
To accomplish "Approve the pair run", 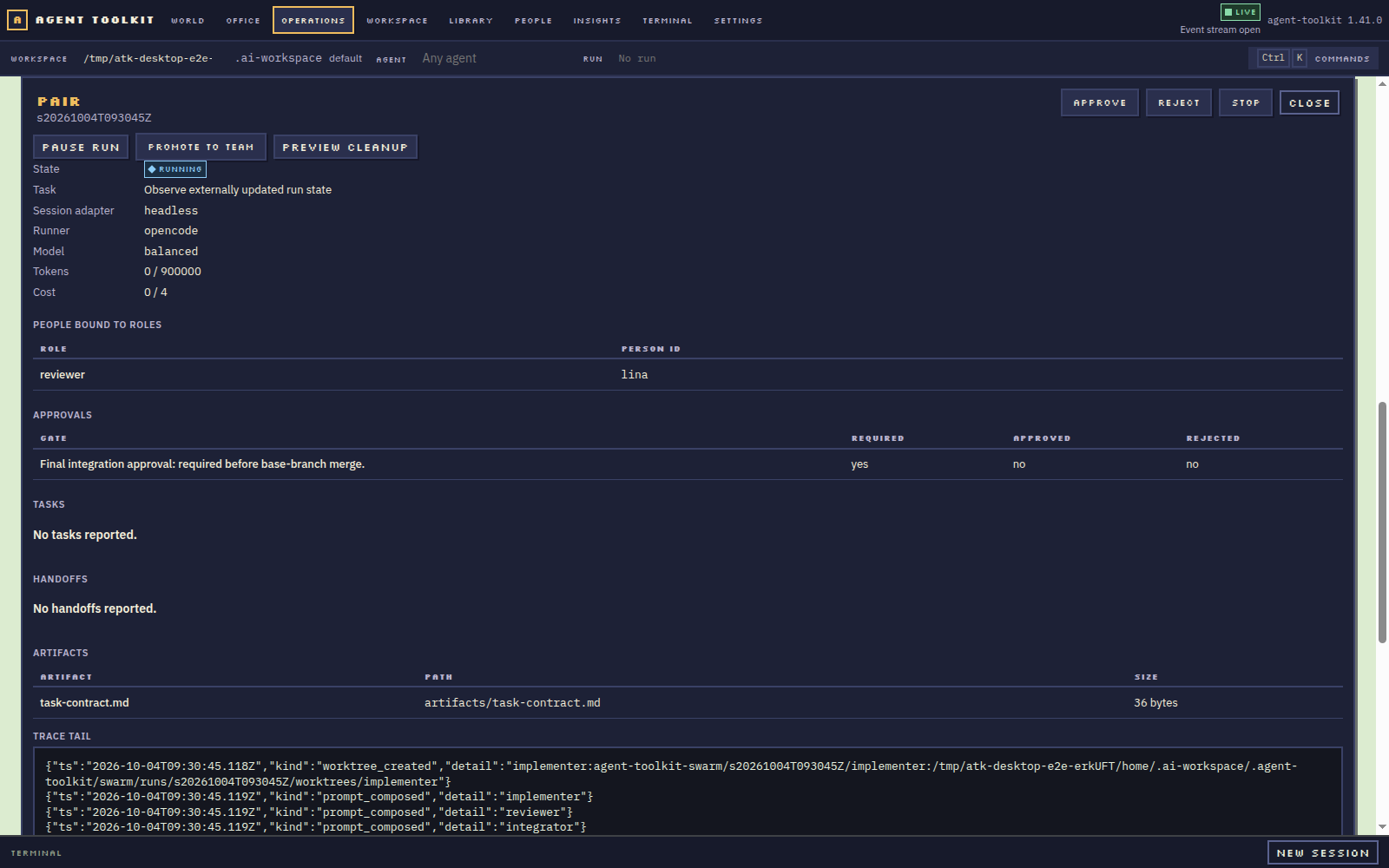I will click(x=1100, y=102).
